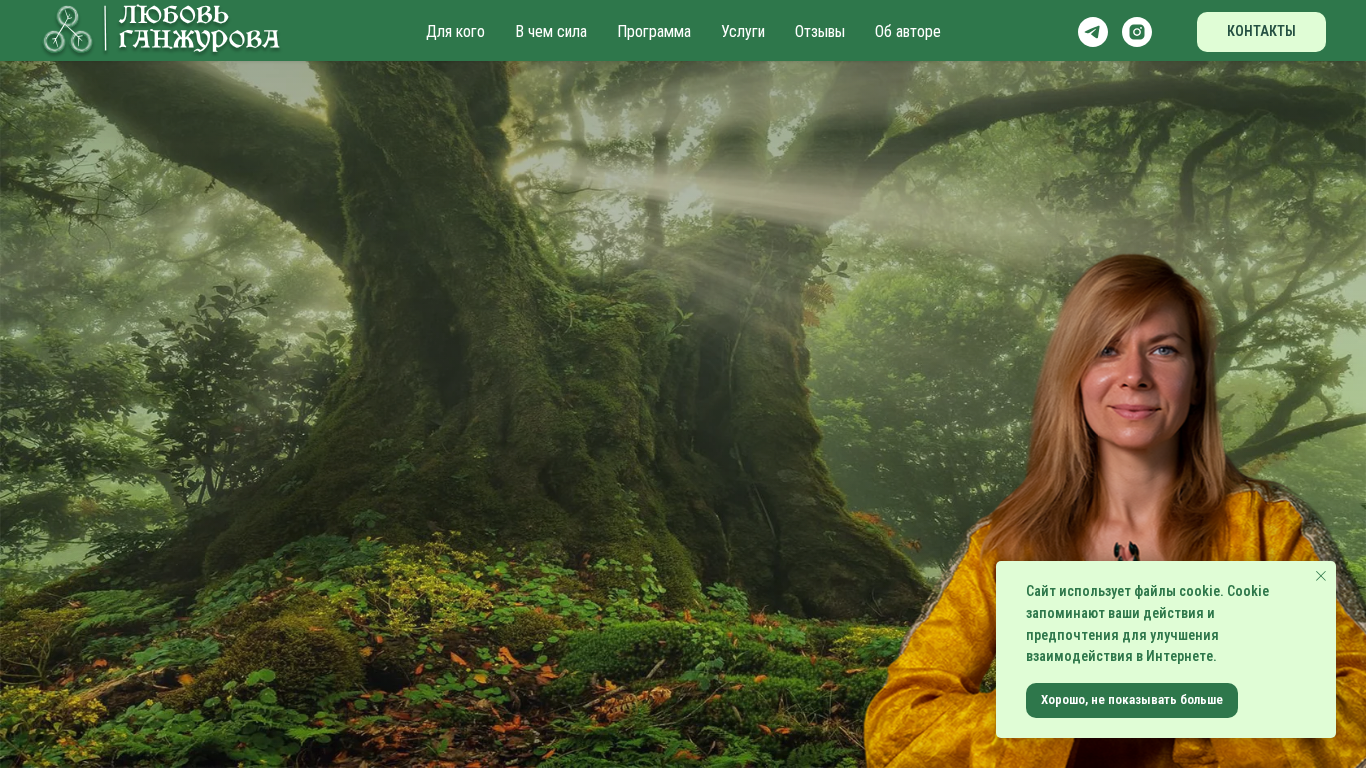The width and height of the screenshot is (1366, 768).
Task: Open the 'Об авторе' menu item
Action: [x=908, y=32]
